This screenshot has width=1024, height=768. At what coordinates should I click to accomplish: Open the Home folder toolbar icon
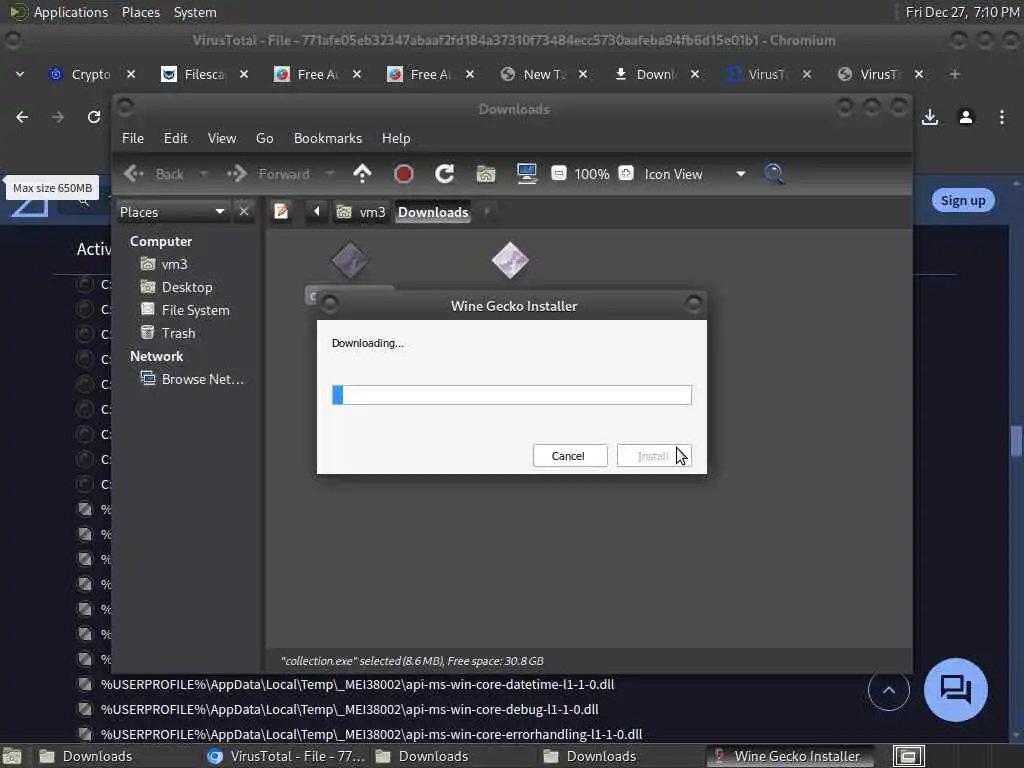point(486,174)
